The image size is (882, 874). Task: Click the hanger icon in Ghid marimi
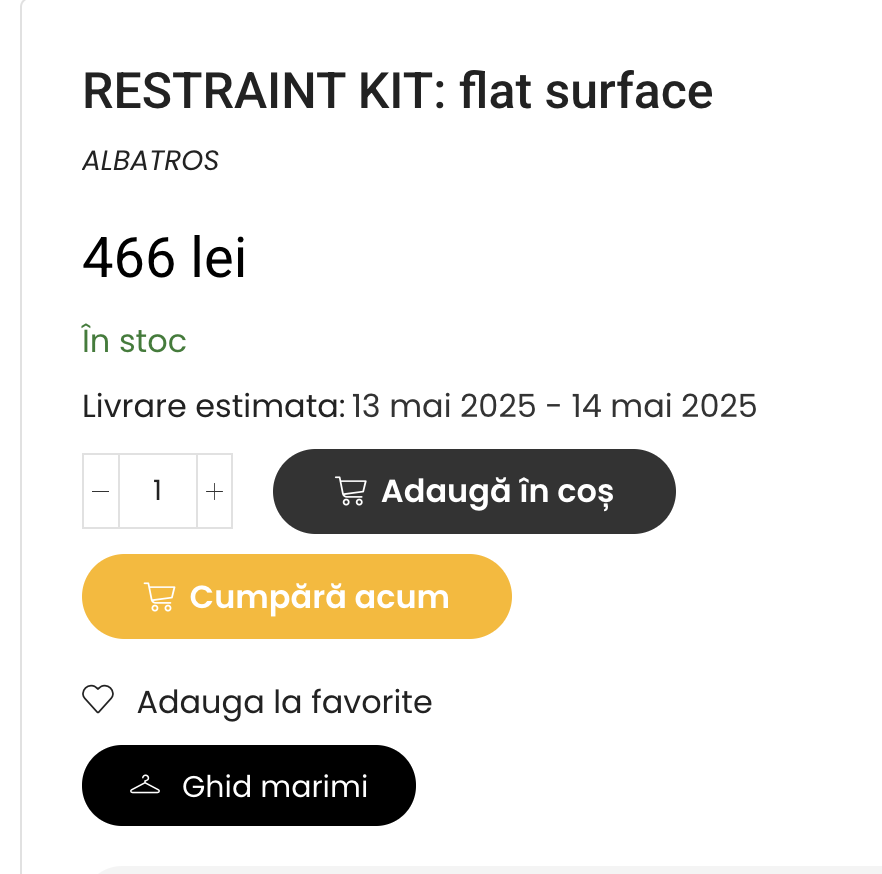pos(145,785)
